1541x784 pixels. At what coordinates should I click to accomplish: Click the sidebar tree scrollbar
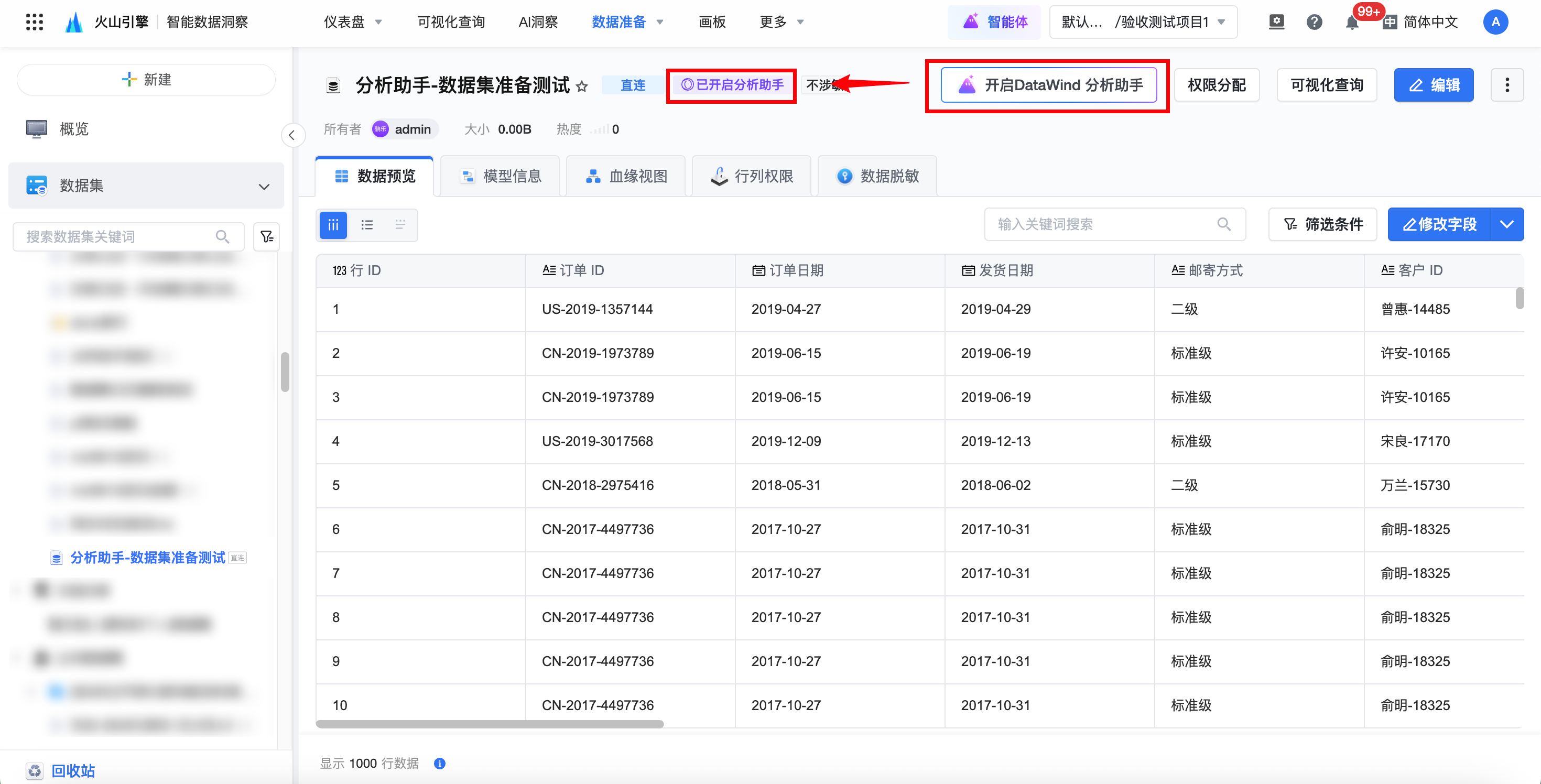(x=285, y=372)
